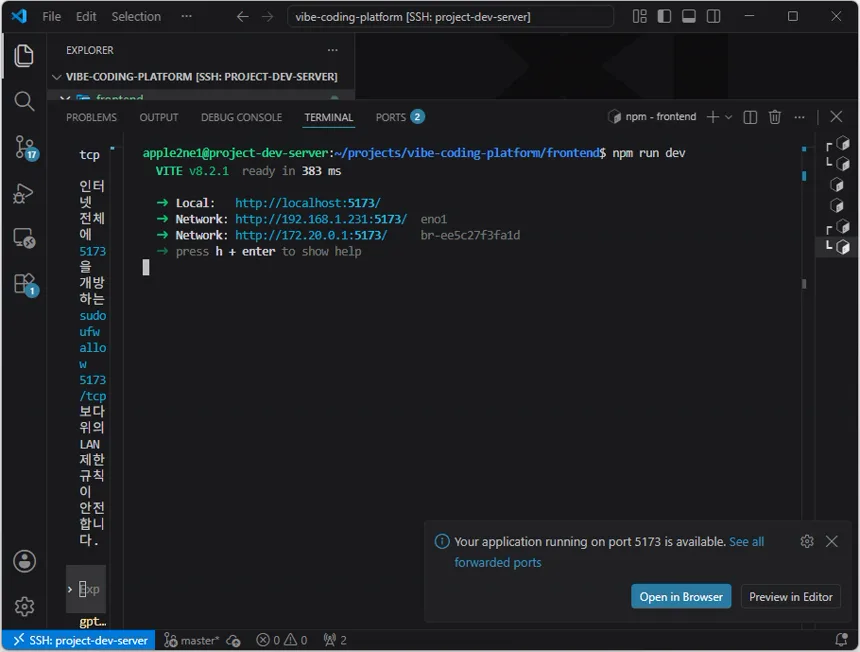Viewport: 860px width, 652px height.
Task: Open the File menu
Action: click(x=52, y=16)
